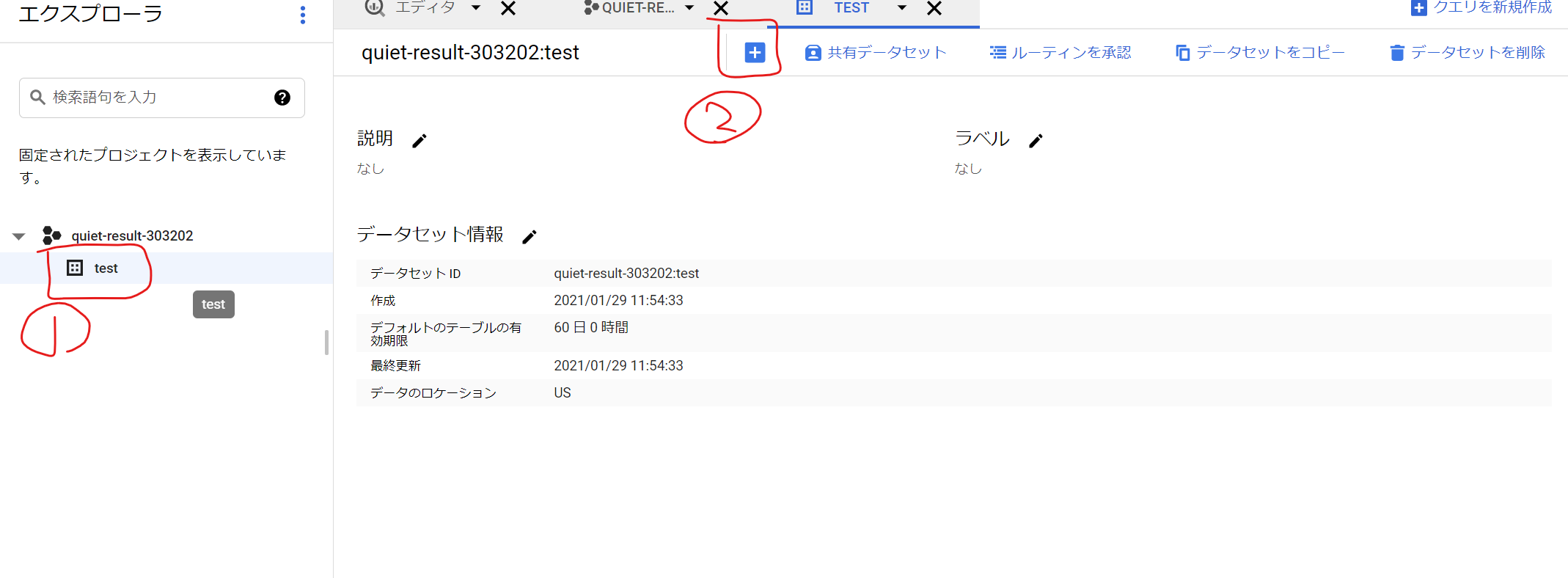Click the quiet-result-303202:test page heading
Viewport: 1568px width, 578px height.
tap(470, 53)
